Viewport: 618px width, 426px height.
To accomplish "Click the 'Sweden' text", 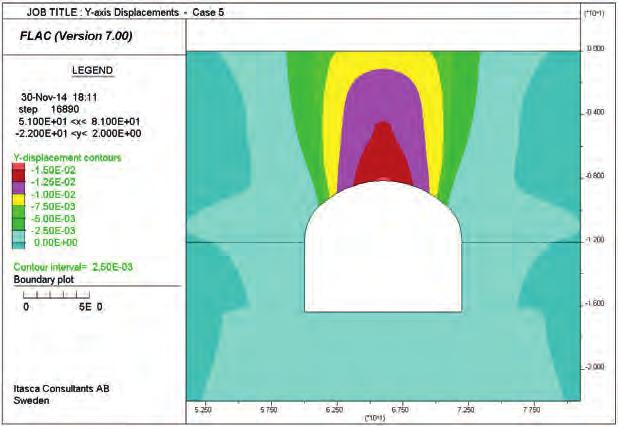I will pos(32,401).
